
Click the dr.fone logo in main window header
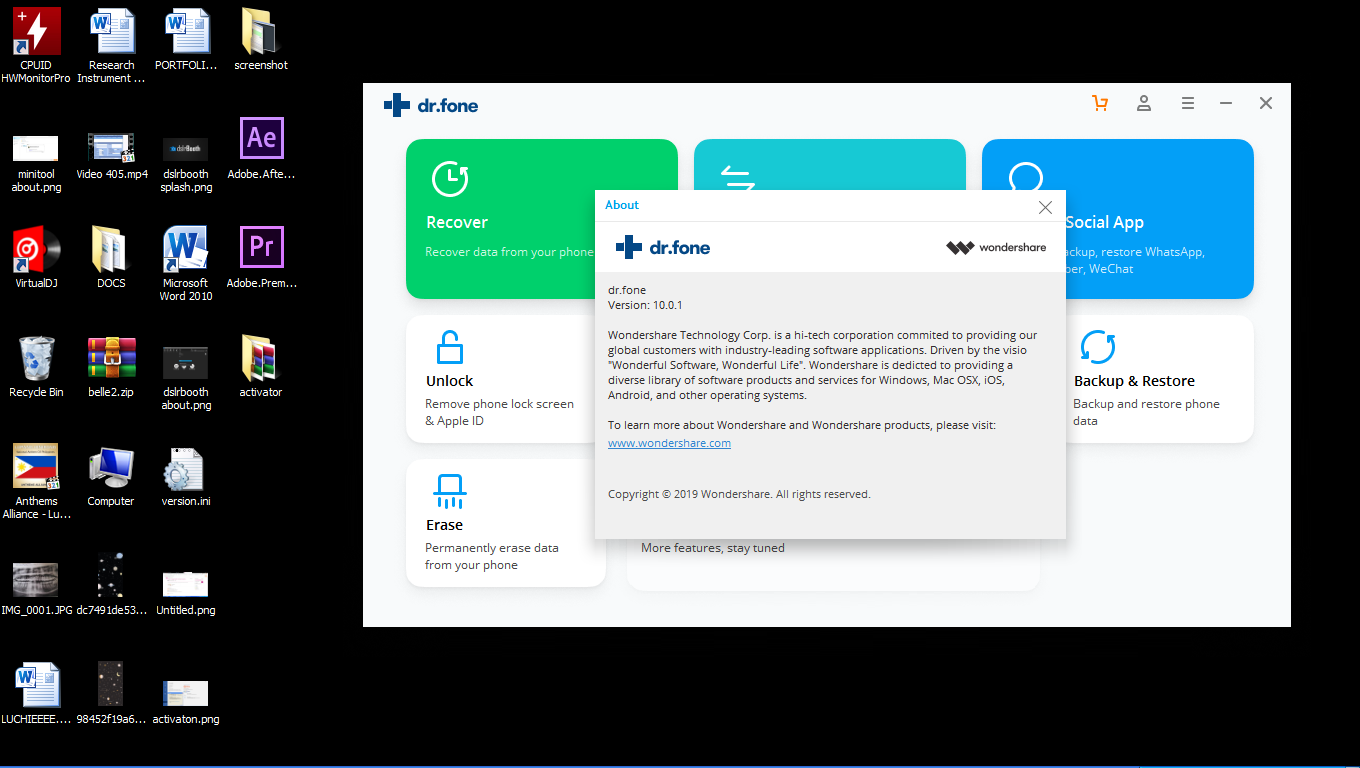(x=431, y=104)
